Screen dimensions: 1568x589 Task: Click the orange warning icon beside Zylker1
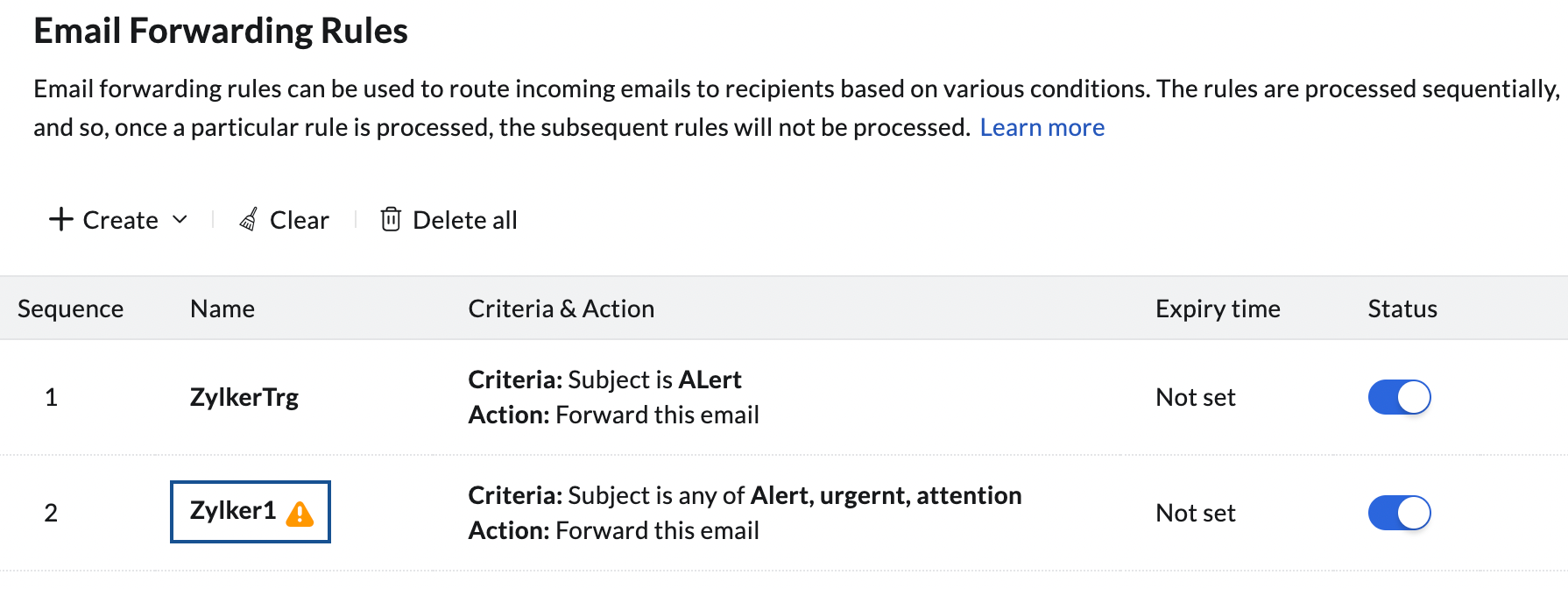pos(300,513)
